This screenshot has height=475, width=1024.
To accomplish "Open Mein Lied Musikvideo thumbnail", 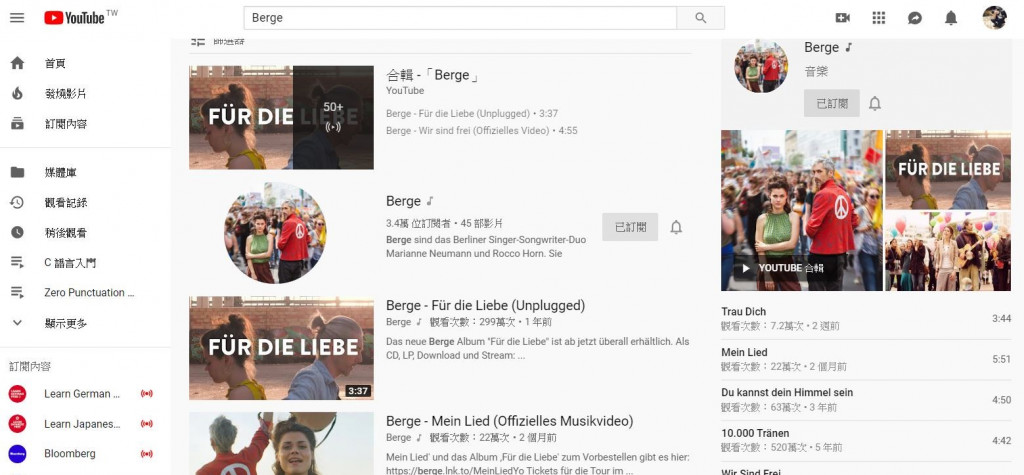I will [x=281, y=444].
